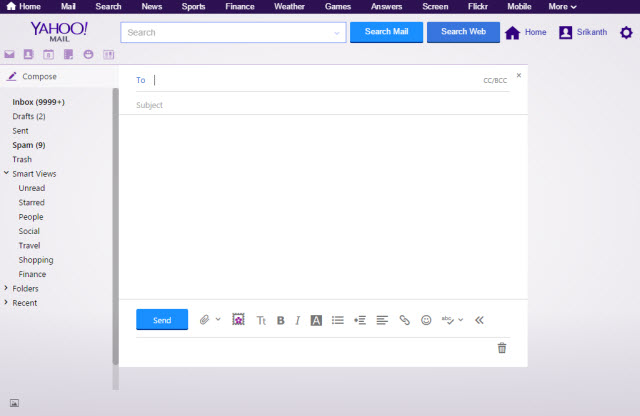Open the Sent folder
The width and height of the screenshot is (640, 416).
pos(20,131)
